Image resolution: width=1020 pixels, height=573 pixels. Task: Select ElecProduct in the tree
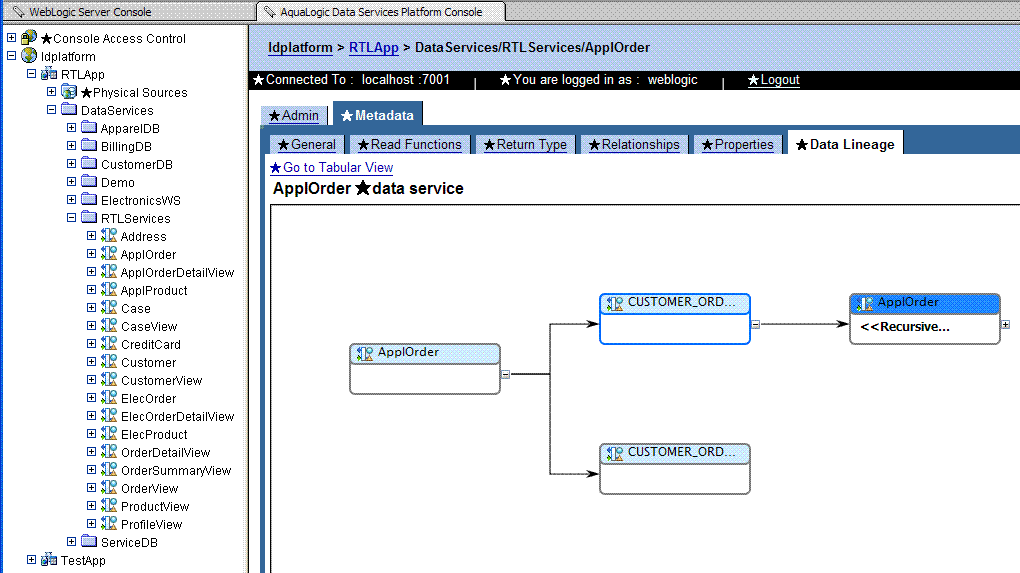[154, 434]
